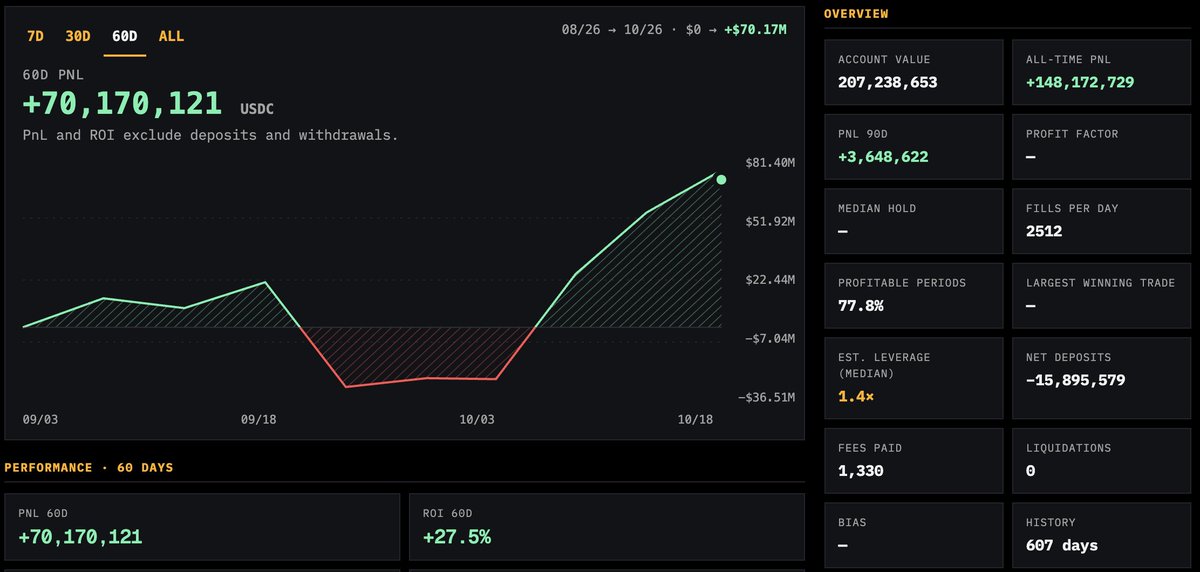Show the ALL timeframe tab

pyautogui.click(x=171, y=36)
